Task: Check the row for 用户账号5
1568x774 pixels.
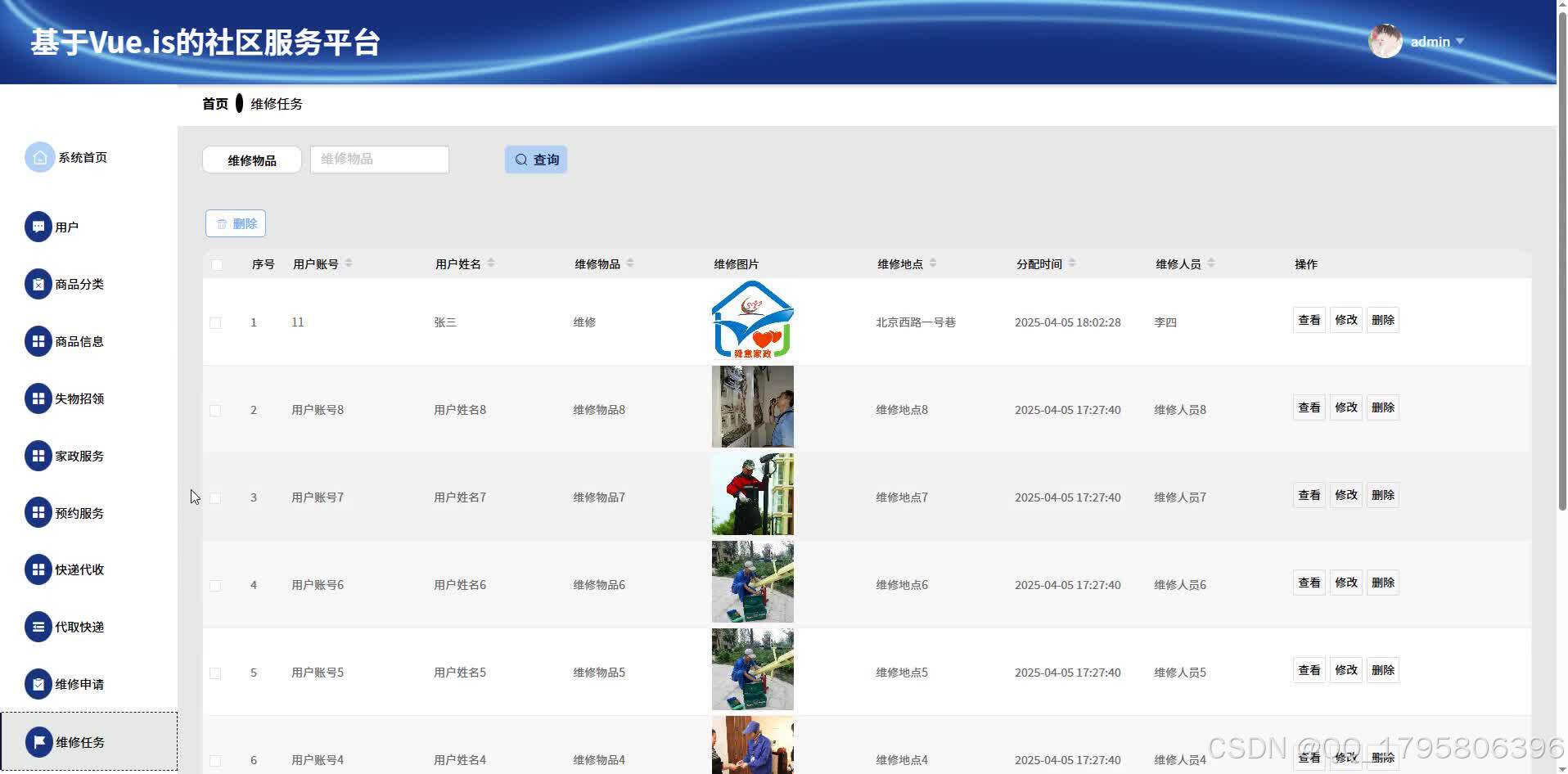Action: click(215, 673)
